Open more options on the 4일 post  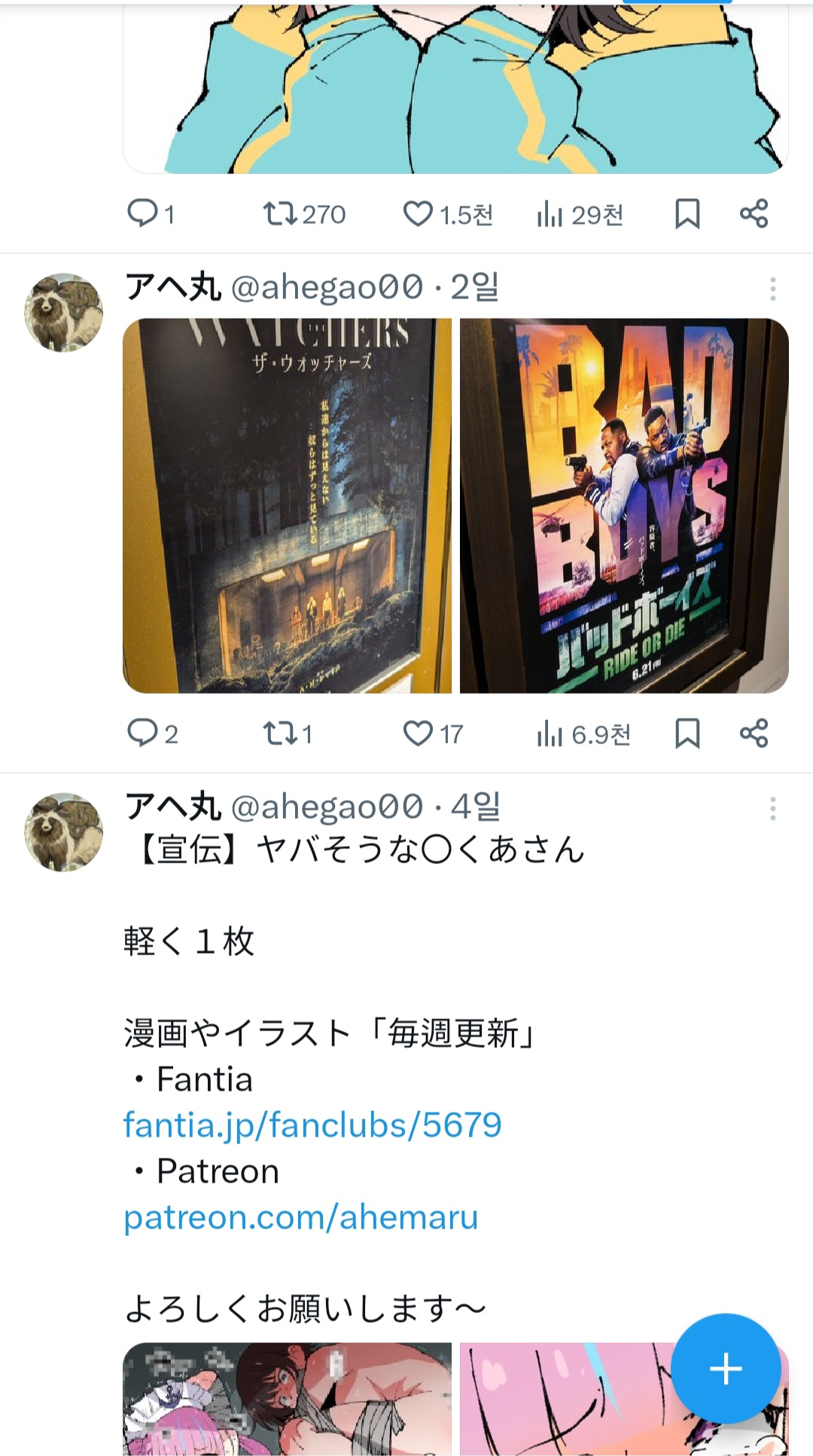pos(772,809)
